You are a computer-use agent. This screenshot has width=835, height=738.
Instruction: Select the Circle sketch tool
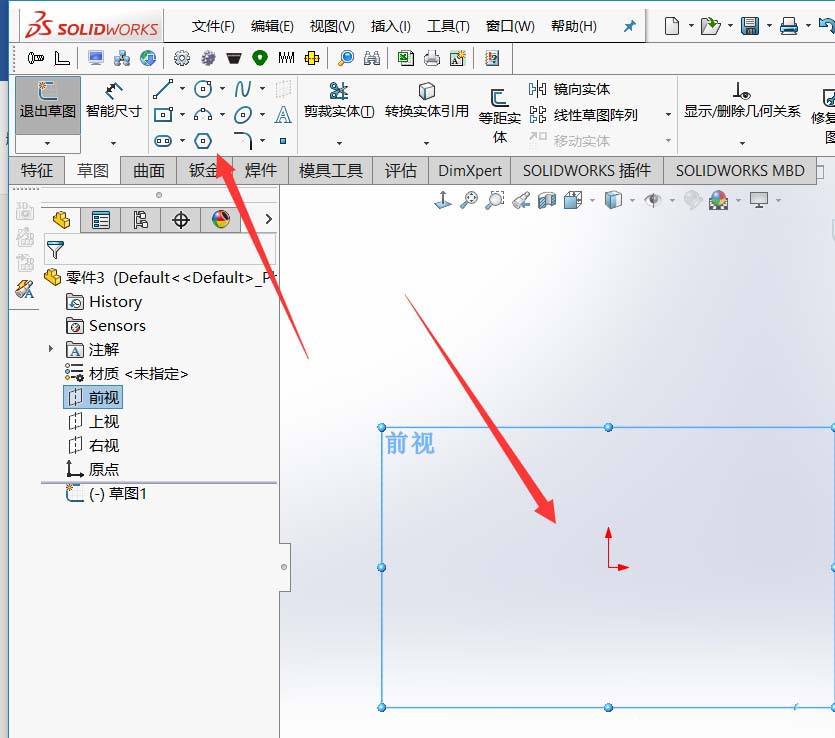[x=202, y=90]
